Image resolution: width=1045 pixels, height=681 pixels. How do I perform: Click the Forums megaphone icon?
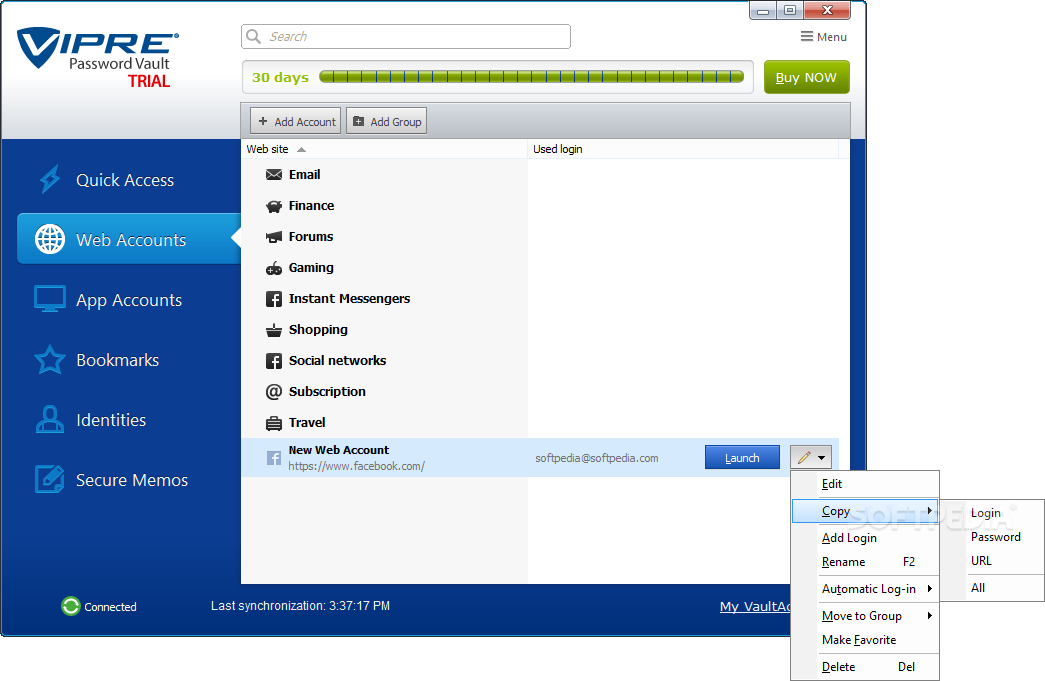coord(274,237)
